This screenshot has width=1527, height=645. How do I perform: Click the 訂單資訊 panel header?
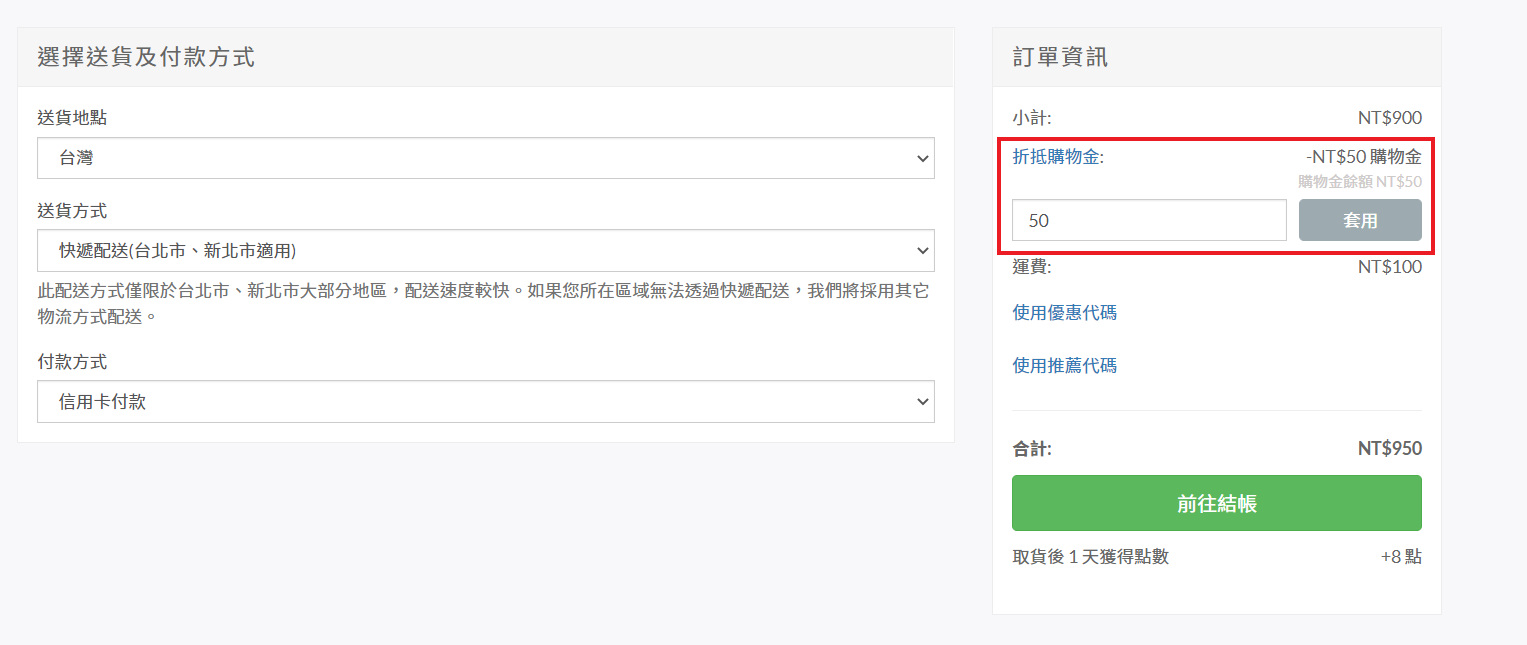(x=1060, y=57)
